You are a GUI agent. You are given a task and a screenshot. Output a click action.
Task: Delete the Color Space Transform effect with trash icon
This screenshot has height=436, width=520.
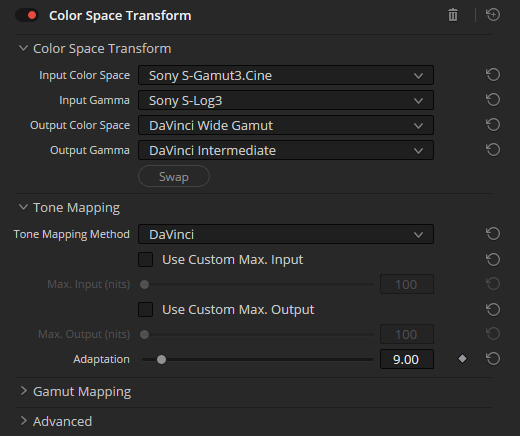(453, 15)
